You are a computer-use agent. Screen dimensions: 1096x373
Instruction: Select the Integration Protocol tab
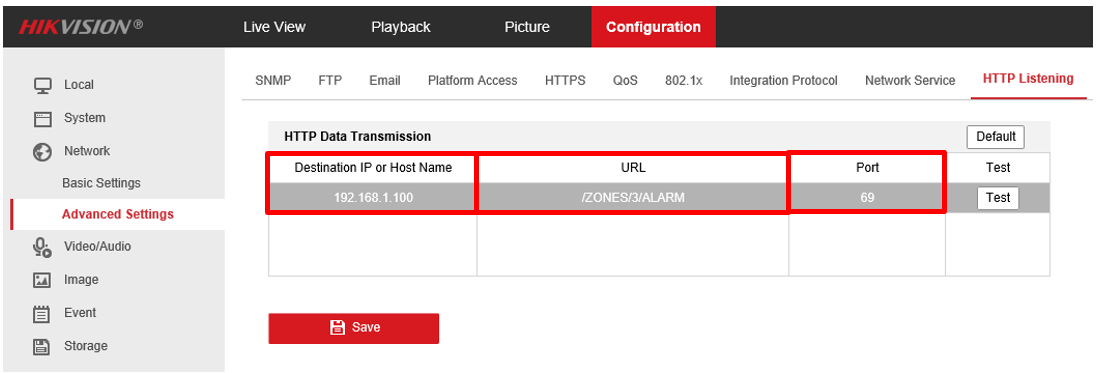[784, 80]
